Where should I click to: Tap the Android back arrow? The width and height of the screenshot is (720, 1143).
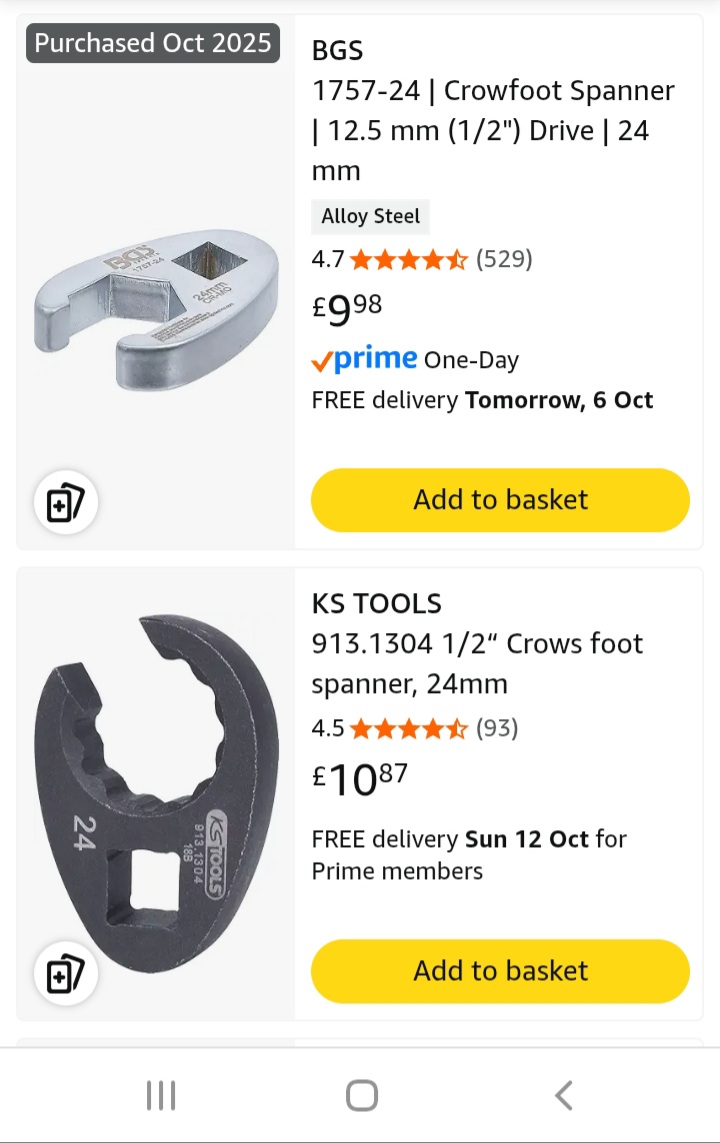click(x=563, y=1096)
